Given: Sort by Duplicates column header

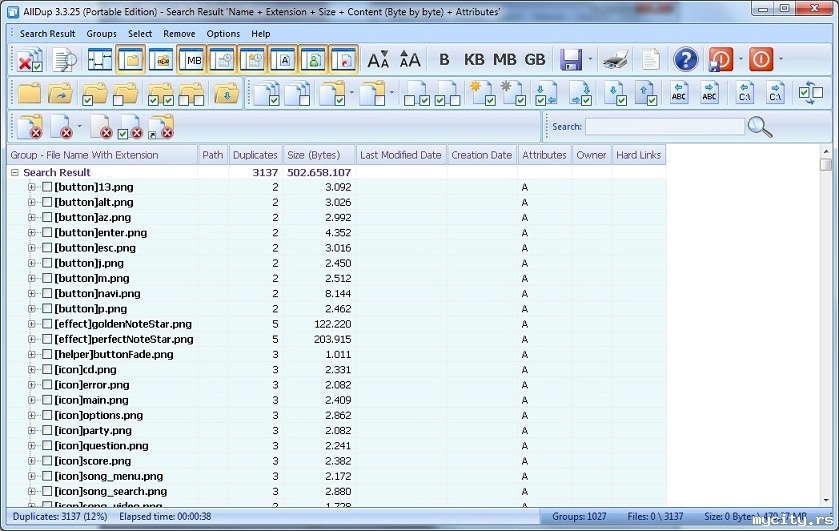Looking at the screenshot, I should (x=255, y=155).
